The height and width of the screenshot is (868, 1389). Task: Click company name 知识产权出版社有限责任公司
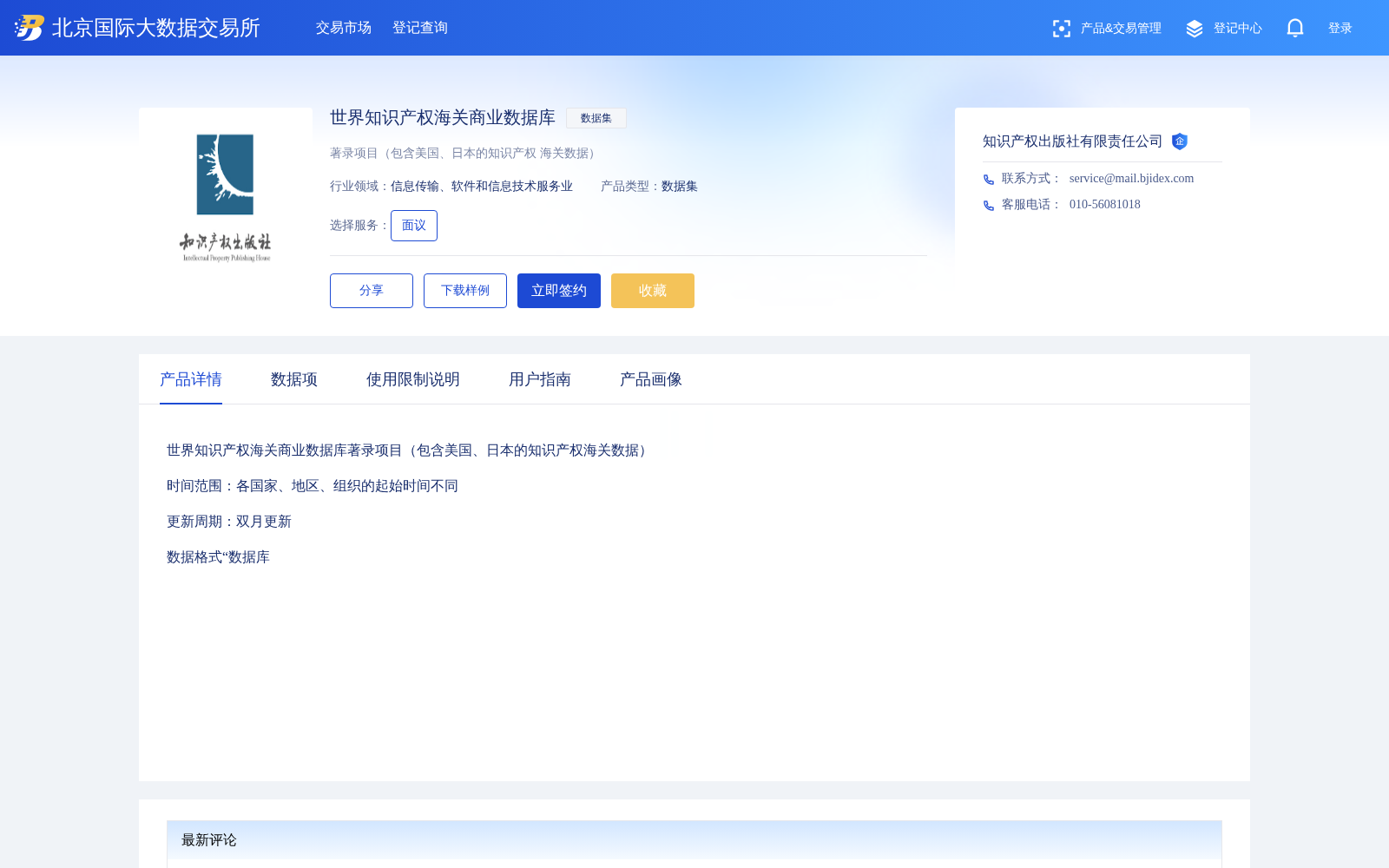[x=1072, y=141]
